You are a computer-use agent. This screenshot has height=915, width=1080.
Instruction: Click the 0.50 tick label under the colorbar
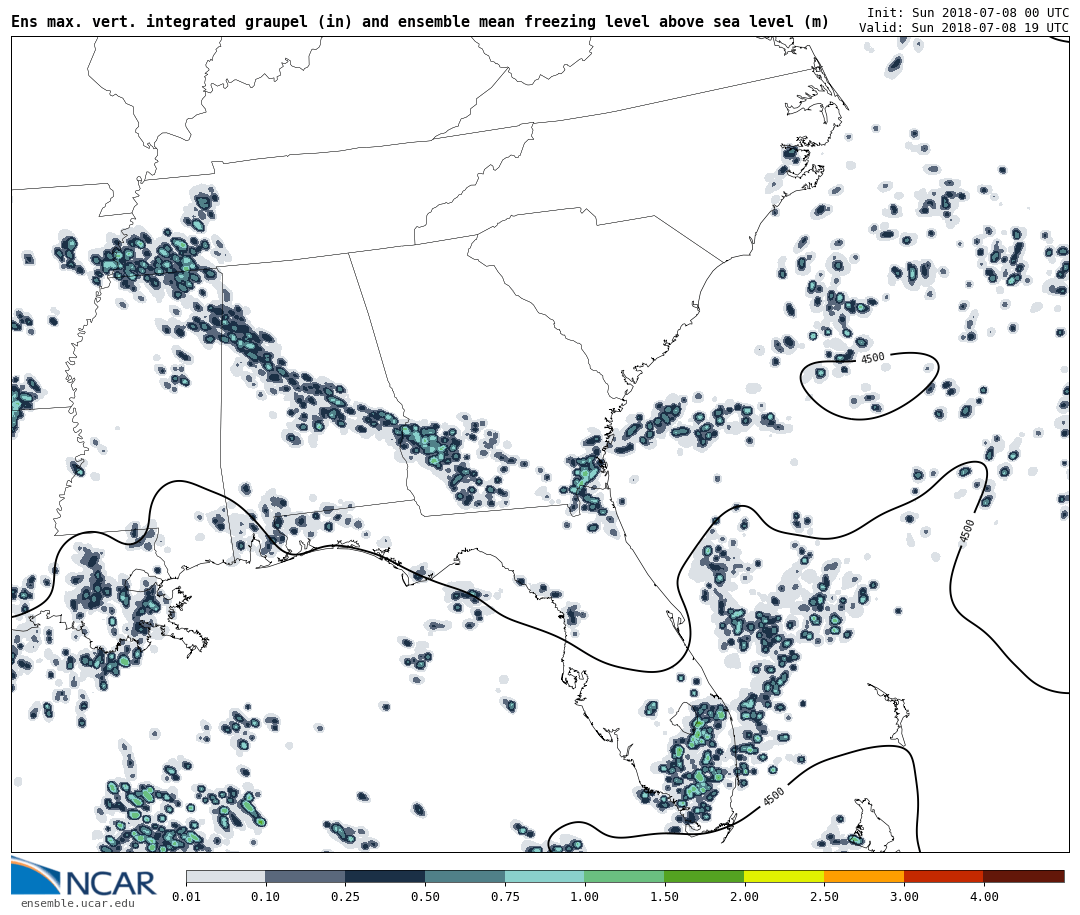(x=425, y=897)
